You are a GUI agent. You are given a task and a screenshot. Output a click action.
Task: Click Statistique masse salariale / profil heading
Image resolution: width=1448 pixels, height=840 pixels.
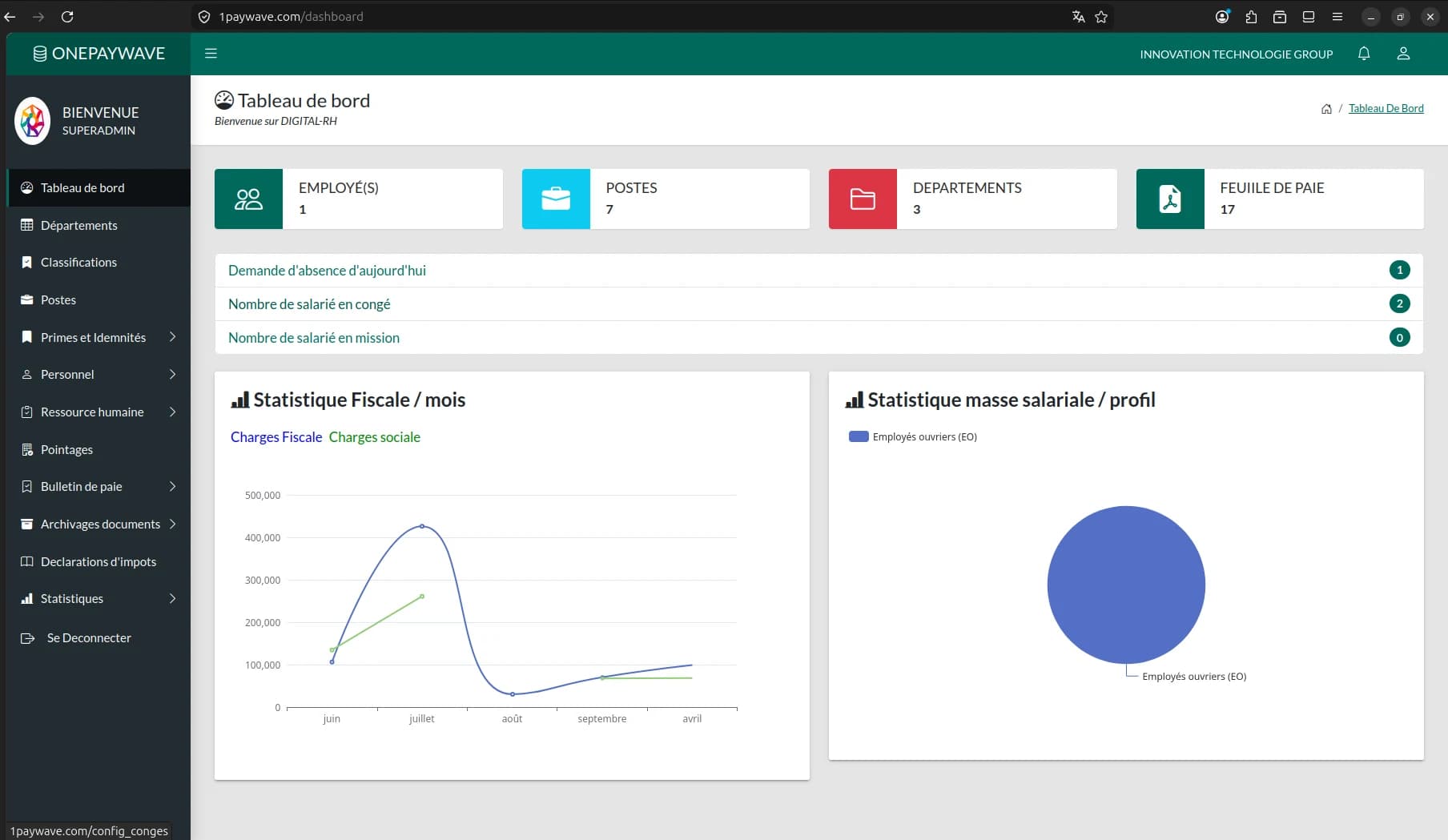click(1000, 400)
